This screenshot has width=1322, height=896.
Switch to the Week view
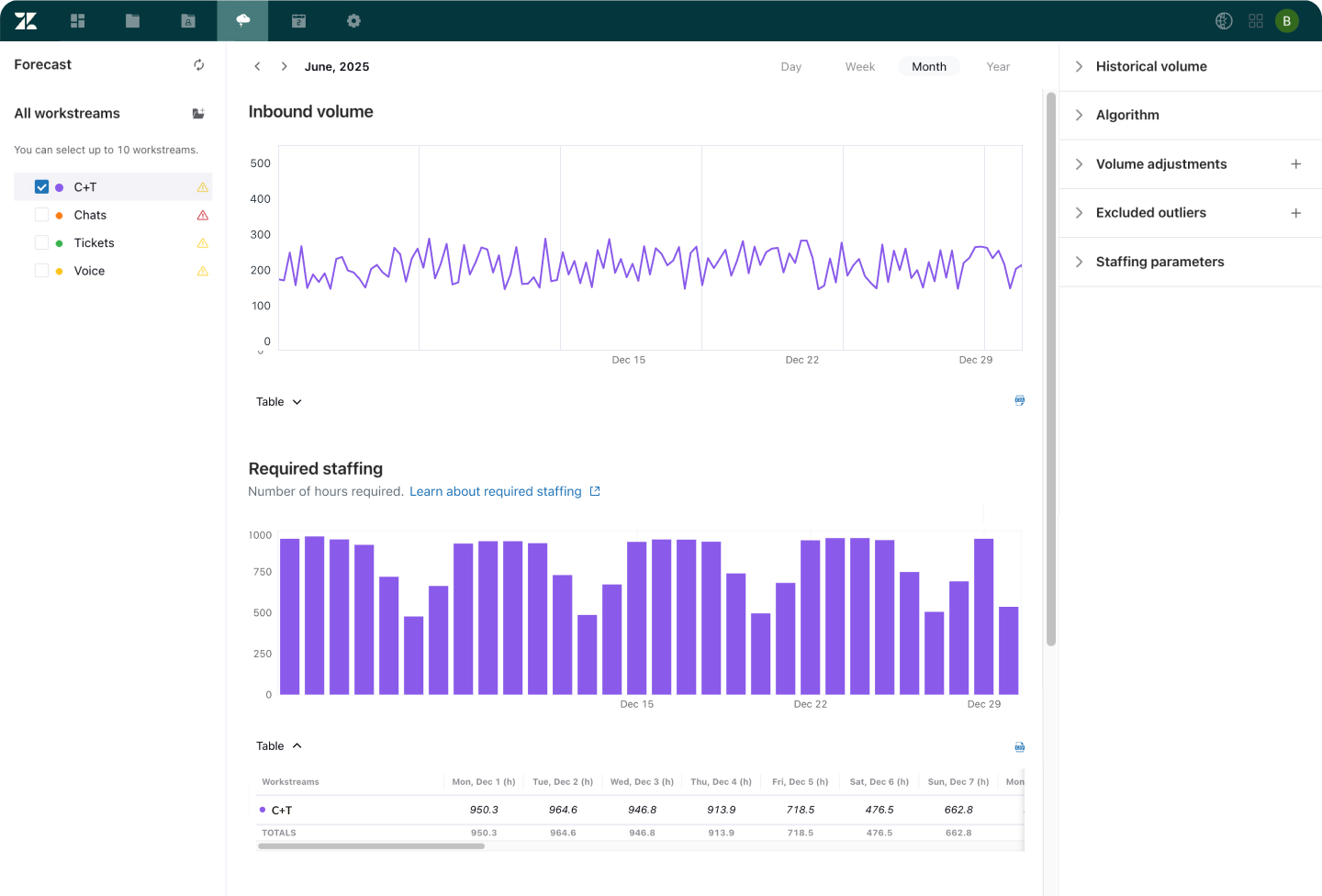[859, 67]
